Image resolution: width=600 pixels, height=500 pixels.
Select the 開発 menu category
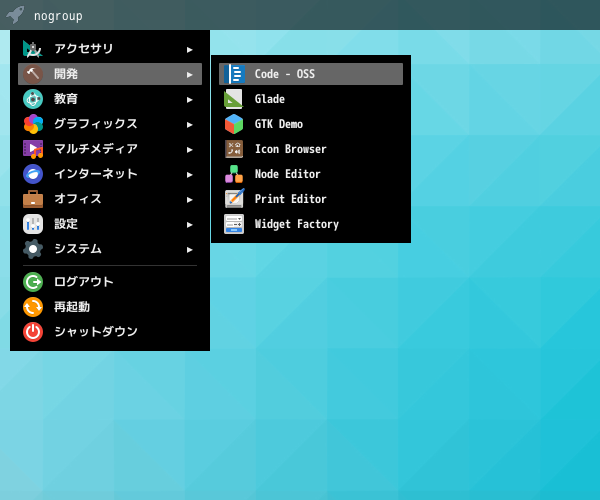[x=110, y=74]
